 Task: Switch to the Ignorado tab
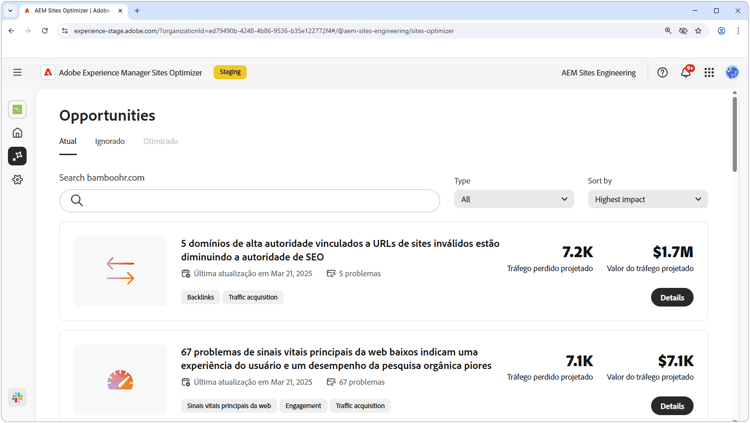110,141
